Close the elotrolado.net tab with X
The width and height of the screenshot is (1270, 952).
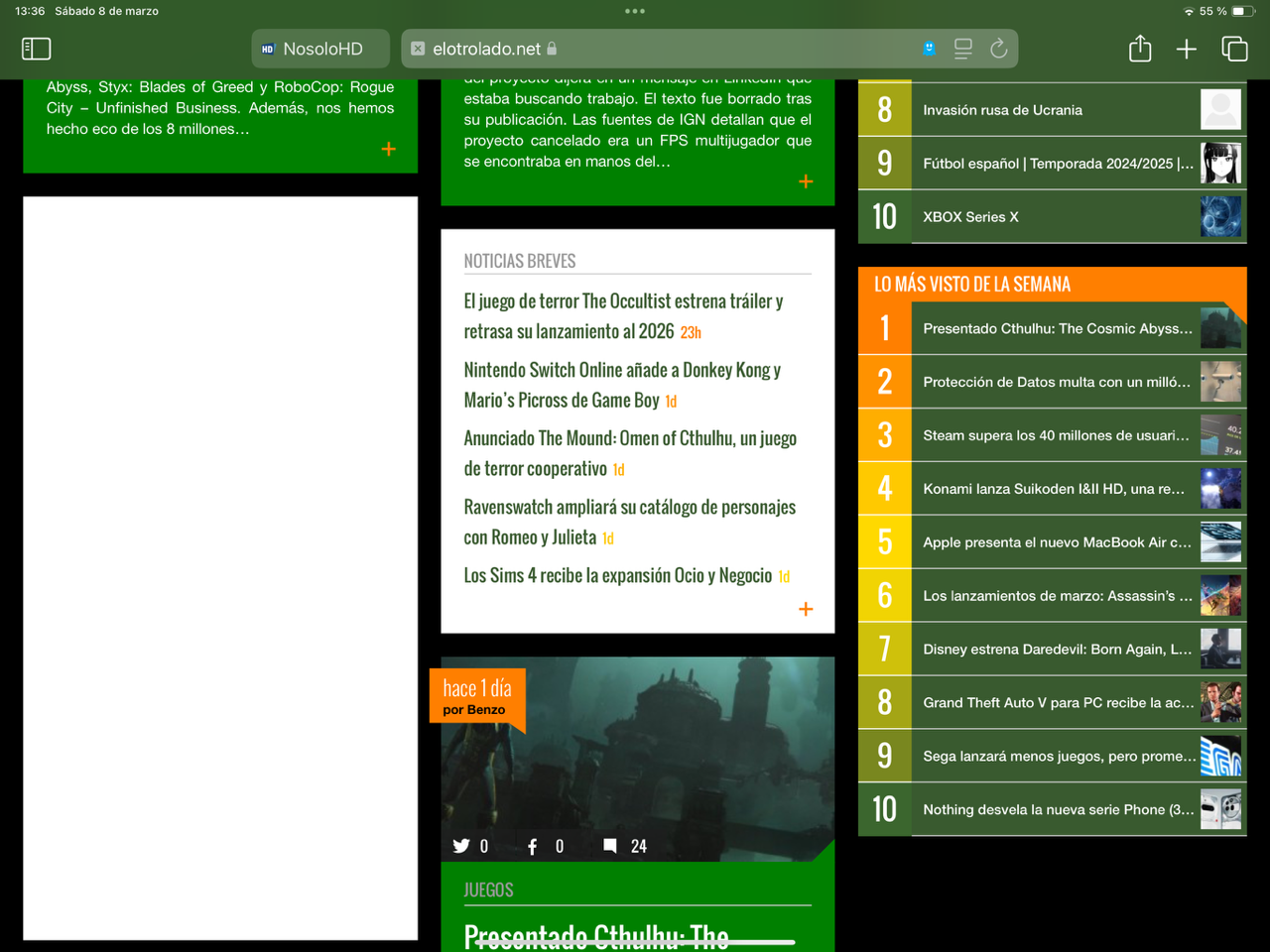418,49
